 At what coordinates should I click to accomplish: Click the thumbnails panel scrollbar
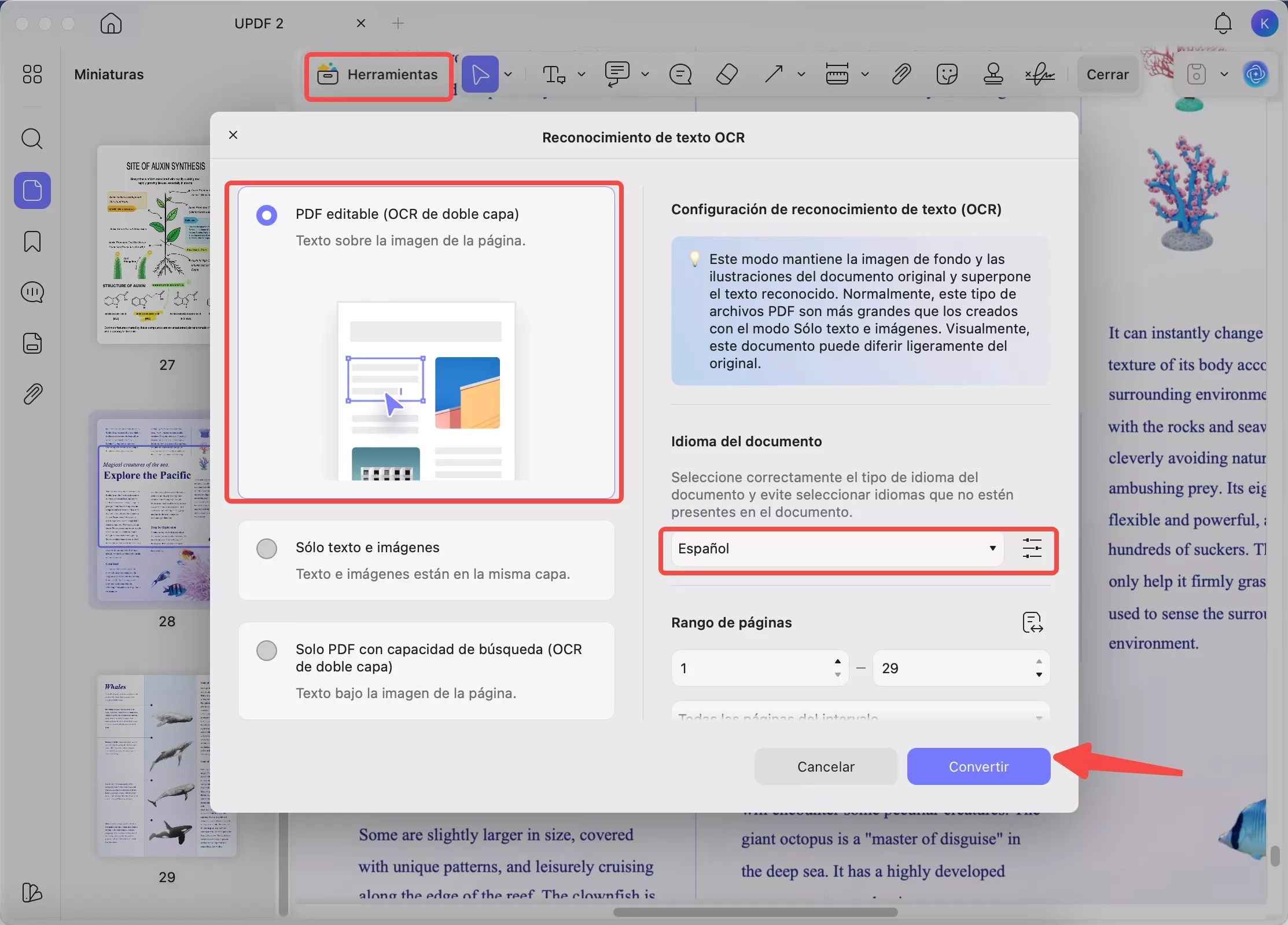pos(283,865)
